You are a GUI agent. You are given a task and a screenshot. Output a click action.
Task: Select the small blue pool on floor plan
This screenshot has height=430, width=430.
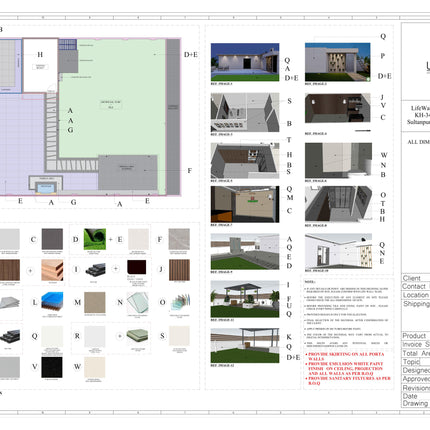46,189
